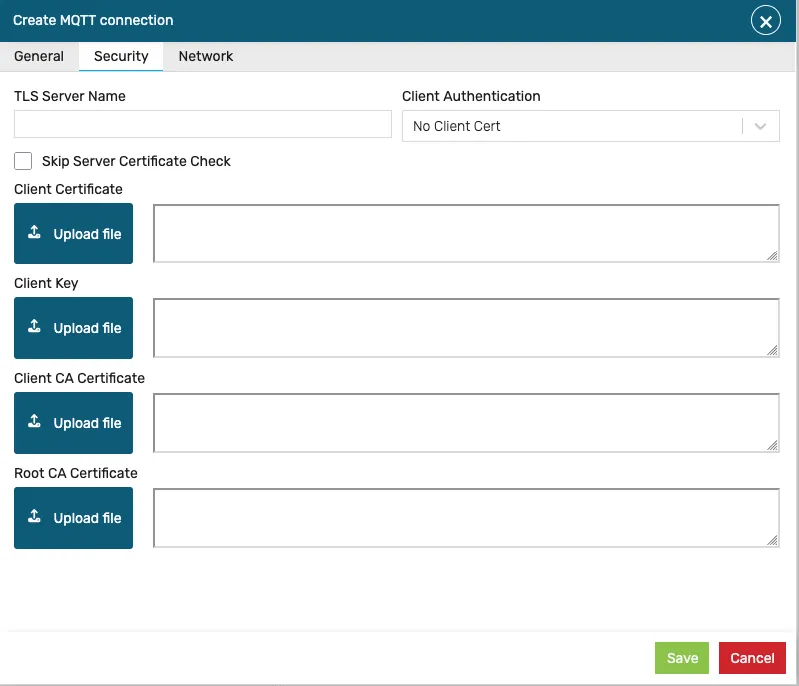The width and height of the screenshot is (799, 686).
Task: Click the TLS Server Name input field
Action: [x=203, y=124]
